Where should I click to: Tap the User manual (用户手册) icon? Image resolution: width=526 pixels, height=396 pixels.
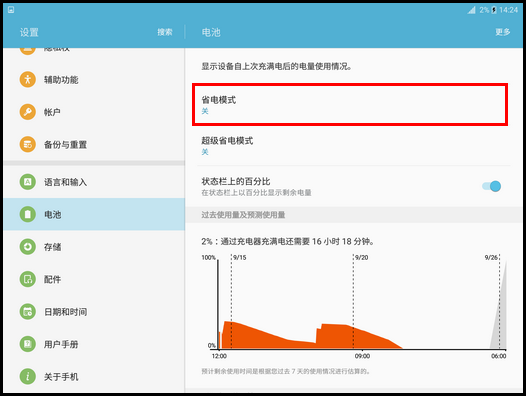click(x=28, y=344)
